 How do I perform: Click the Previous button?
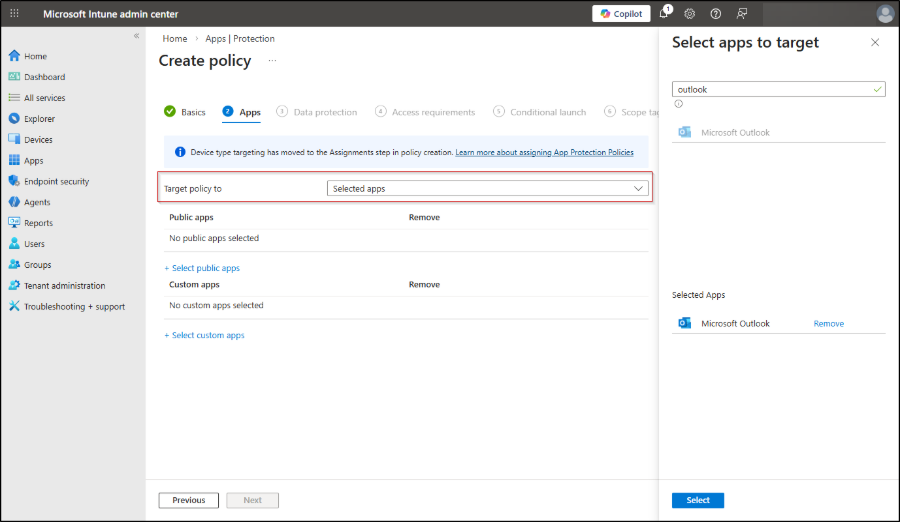point(188,500)
